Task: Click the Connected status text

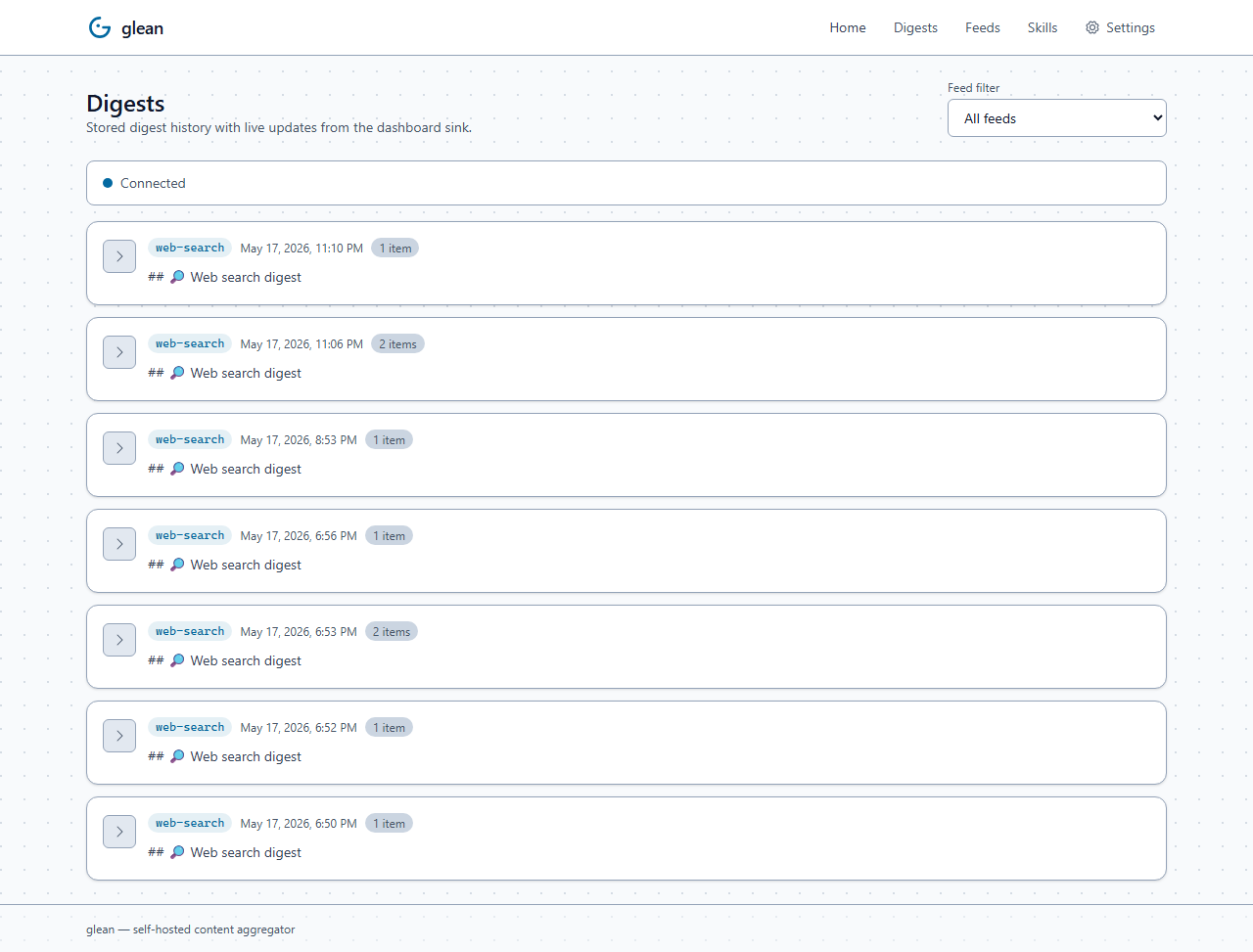Action: click(x=153, y=183)
